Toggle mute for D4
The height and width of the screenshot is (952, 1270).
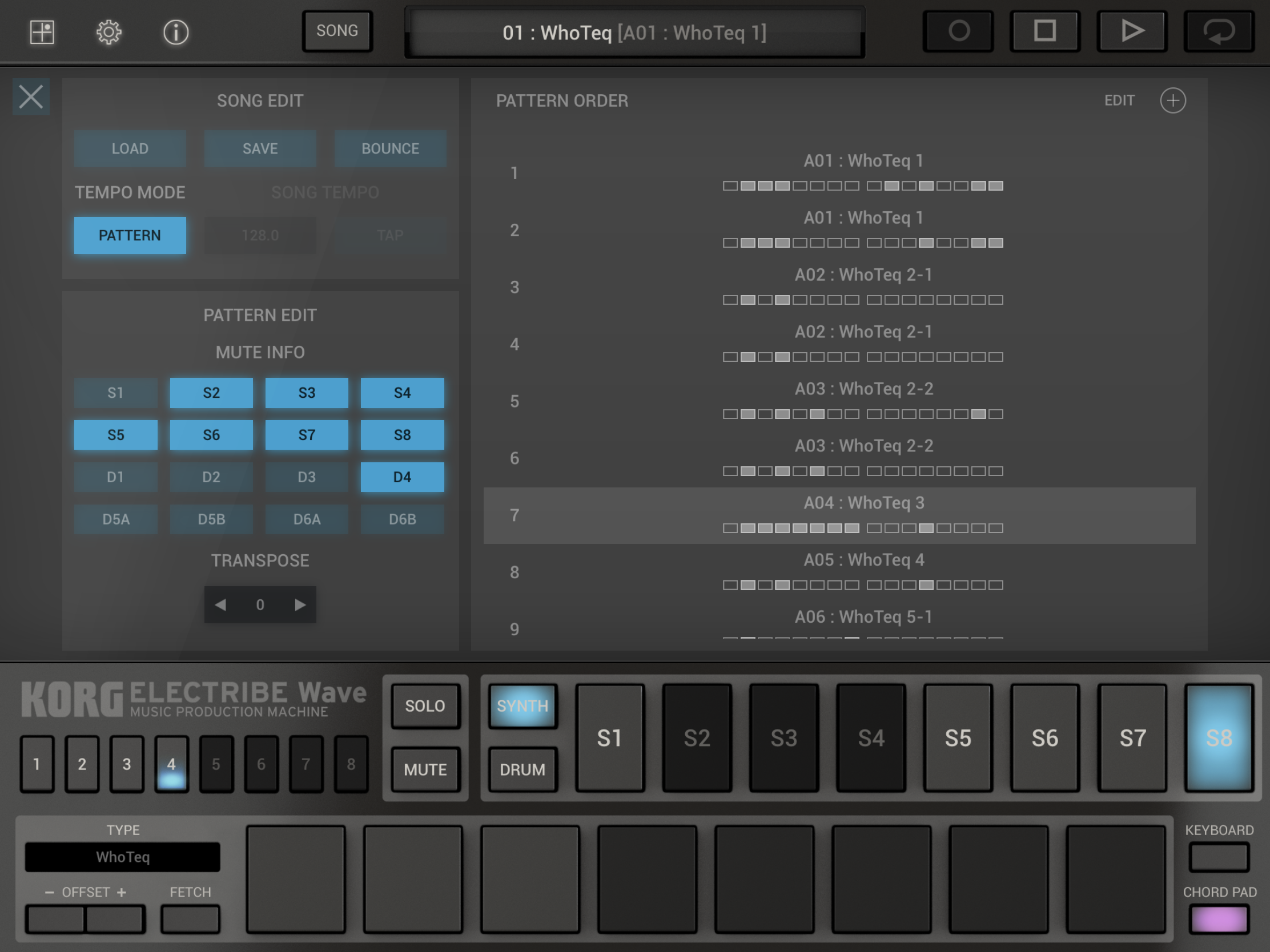coord(403,478)
